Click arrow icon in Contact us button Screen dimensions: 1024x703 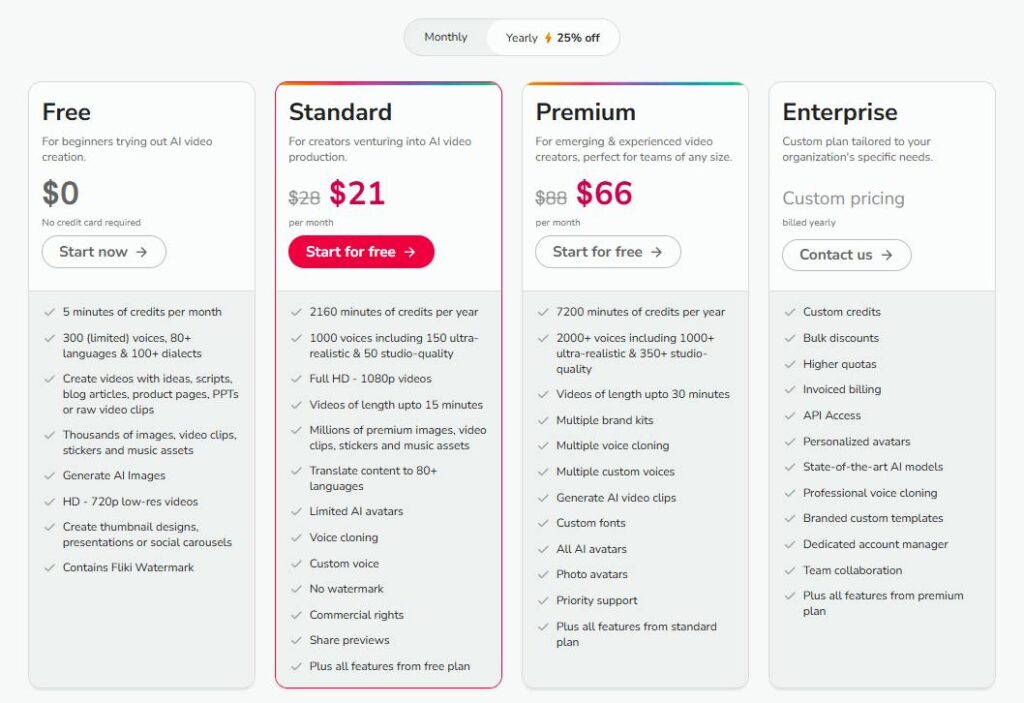pos(886,255)
